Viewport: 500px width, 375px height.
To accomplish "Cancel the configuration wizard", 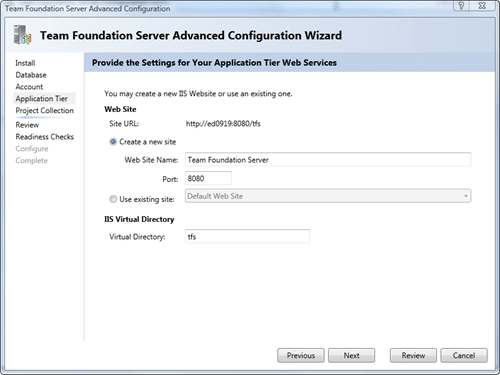I will (x=464, y=355).
